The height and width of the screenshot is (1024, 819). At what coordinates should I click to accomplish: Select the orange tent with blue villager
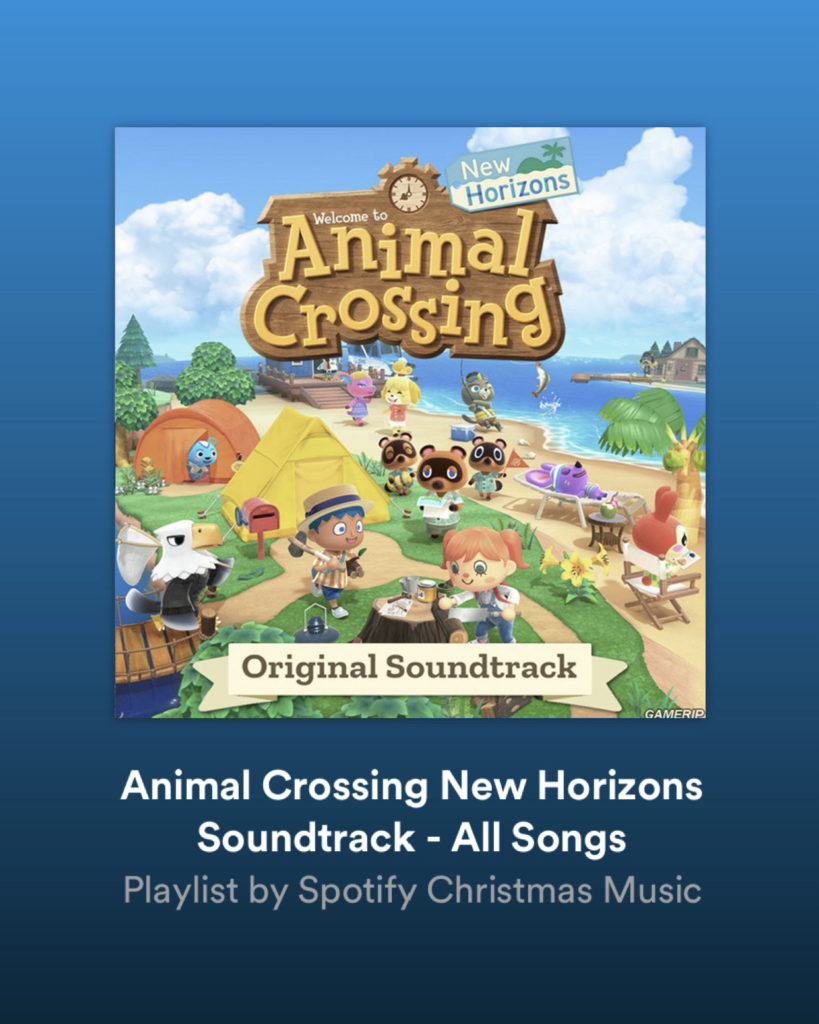click(193, 440)
